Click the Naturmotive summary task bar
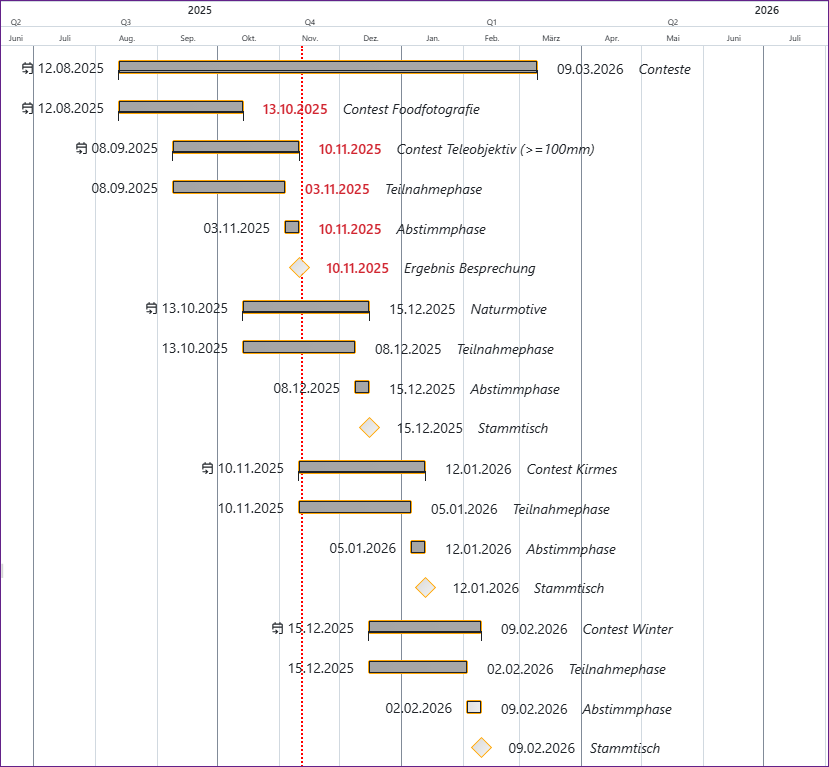This screenshot has width=829, height=767. point(305,307)
